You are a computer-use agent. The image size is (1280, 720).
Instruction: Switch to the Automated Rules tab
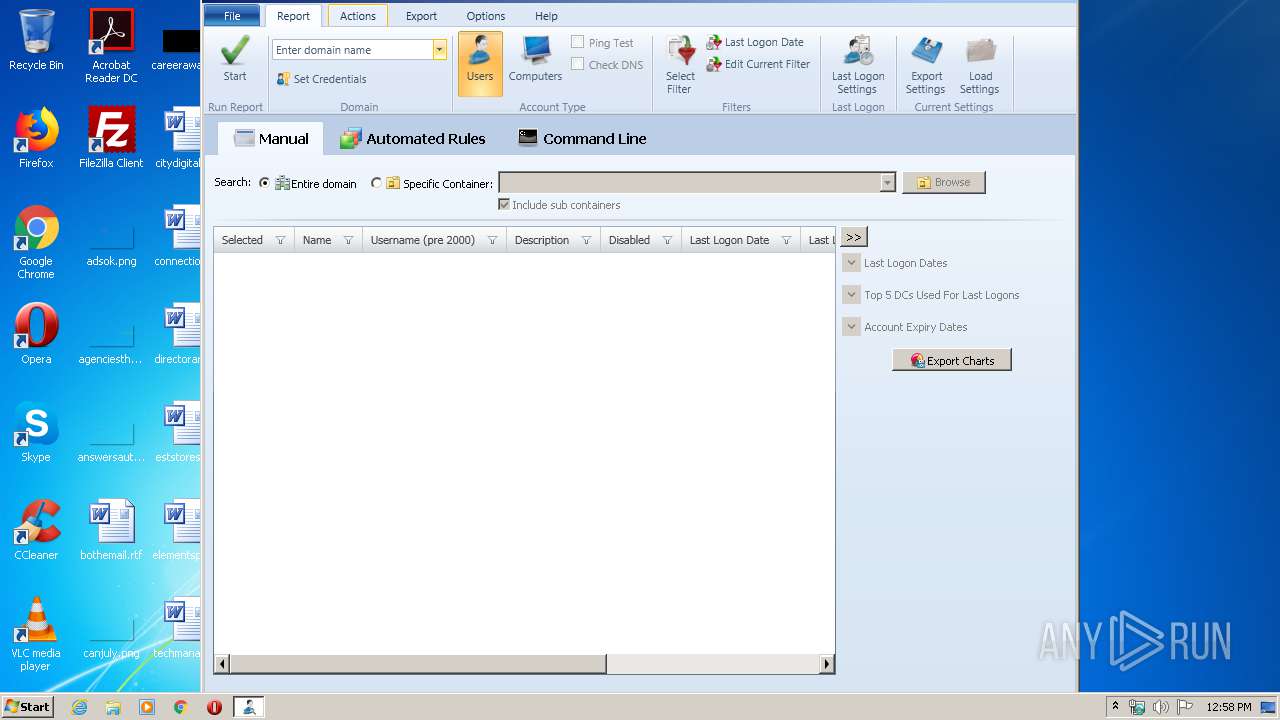tap(412, 139)
